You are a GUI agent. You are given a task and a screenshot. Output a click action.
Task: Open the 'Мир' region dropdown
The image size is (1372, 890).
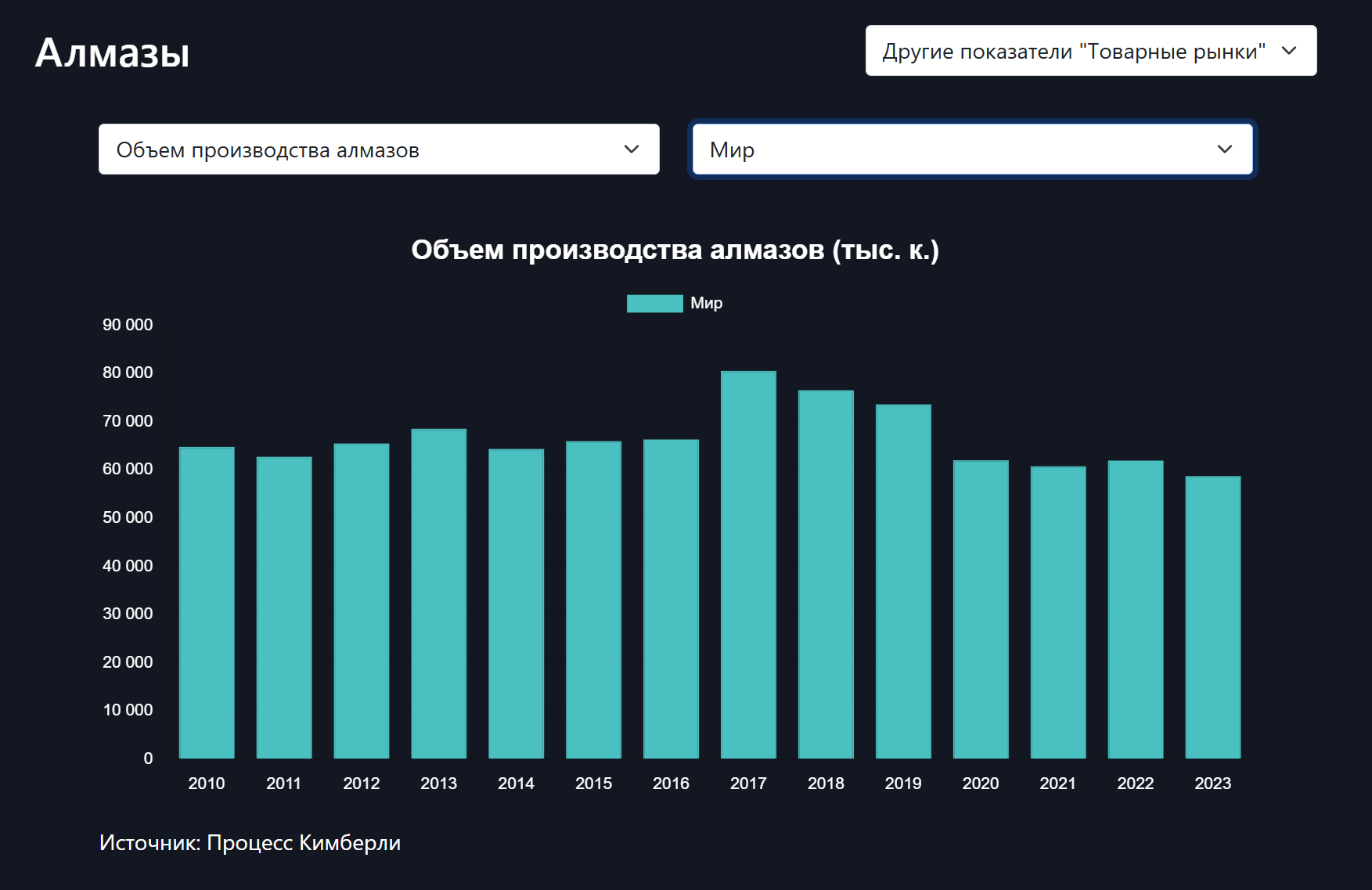pos(972,150)
